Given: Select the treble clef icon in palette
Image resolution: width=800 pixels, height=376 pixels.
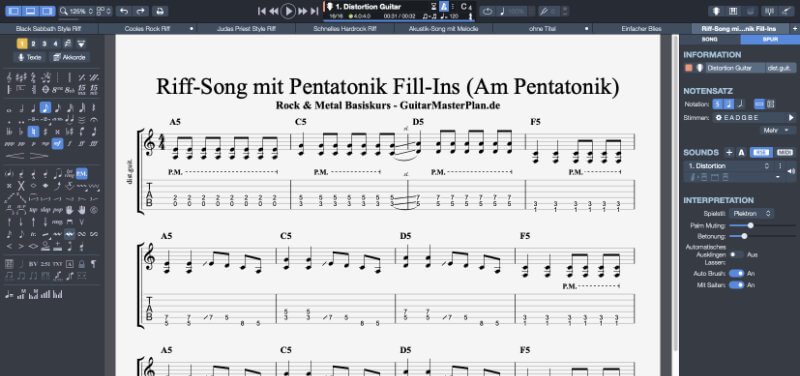Looking at the screenshot, I should (x=9, y=78).
